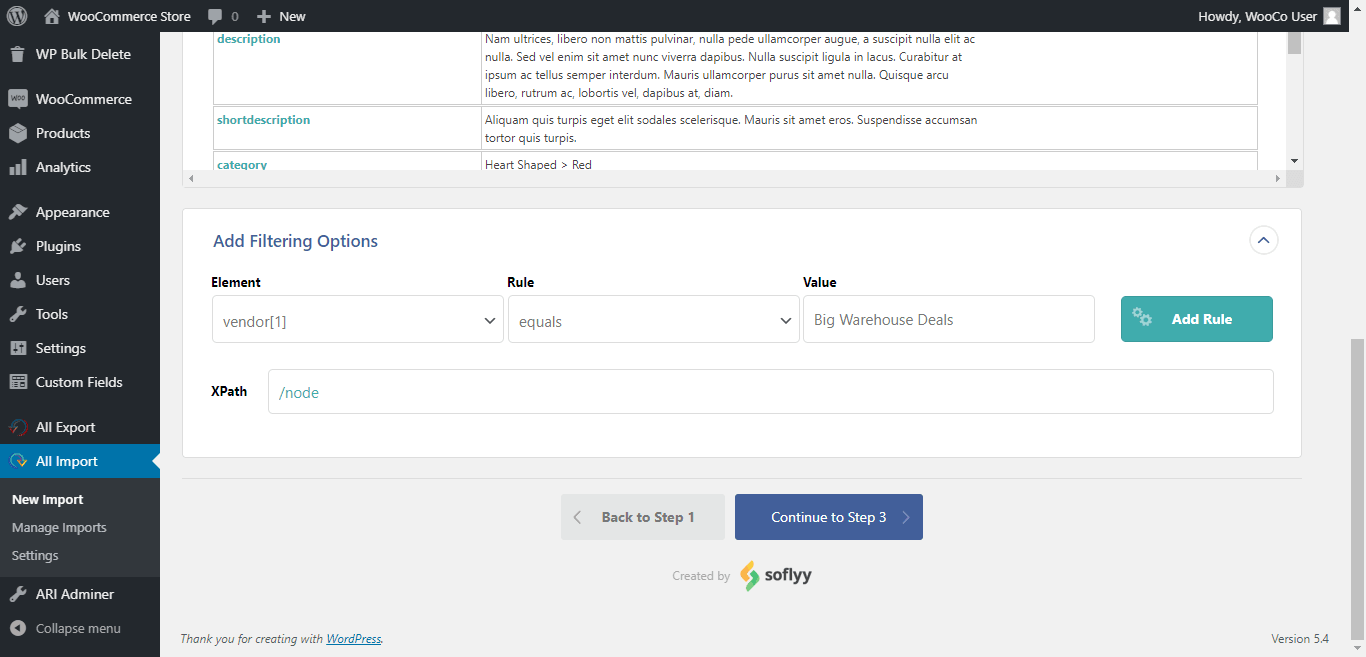1366x657 pixels.
Task: Click the horizontal scrollbar right arrow
Action: [x=1277, y=178]
